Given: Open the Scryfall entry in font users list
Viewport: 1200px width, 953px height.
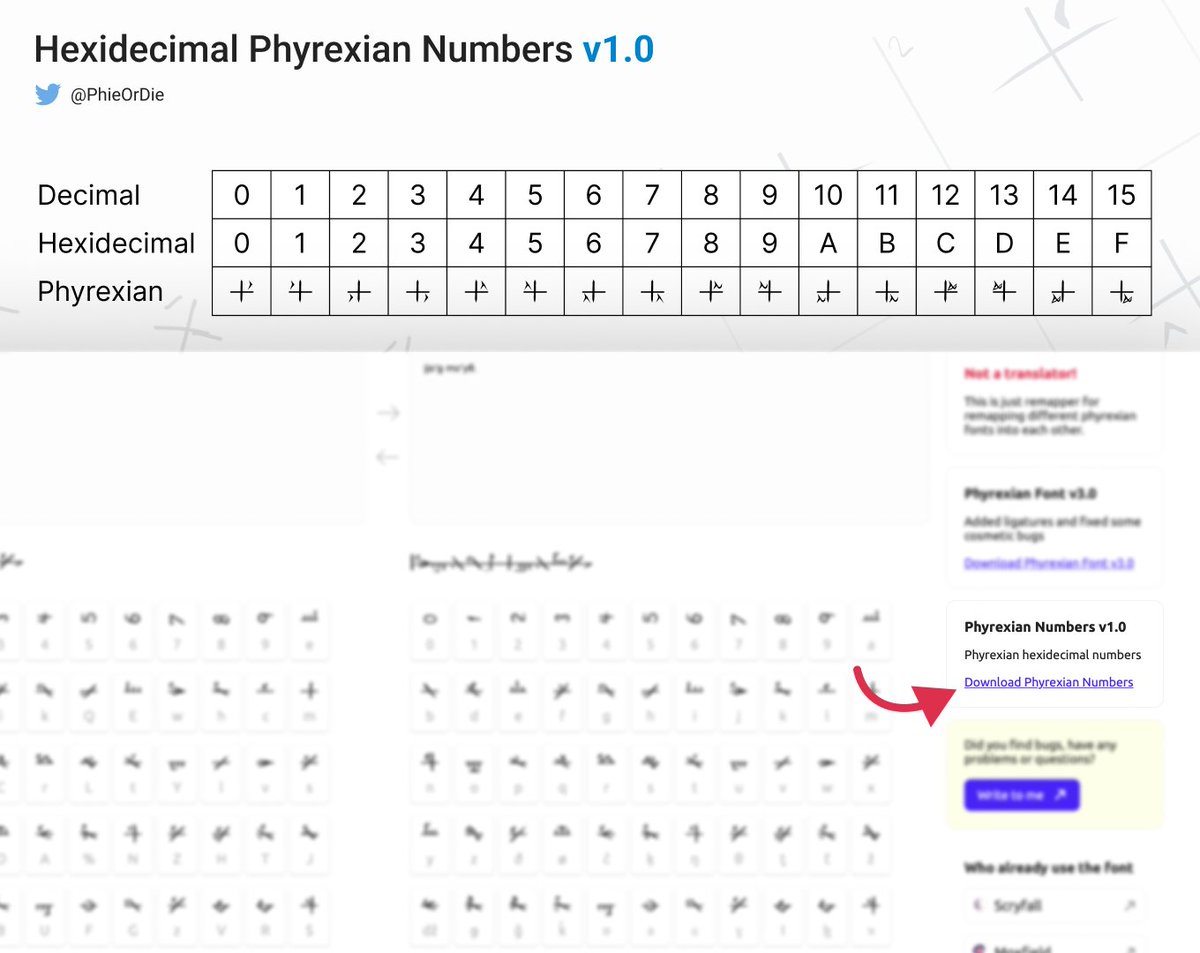Looking at the screenshot, I should tap(1054, 905).
